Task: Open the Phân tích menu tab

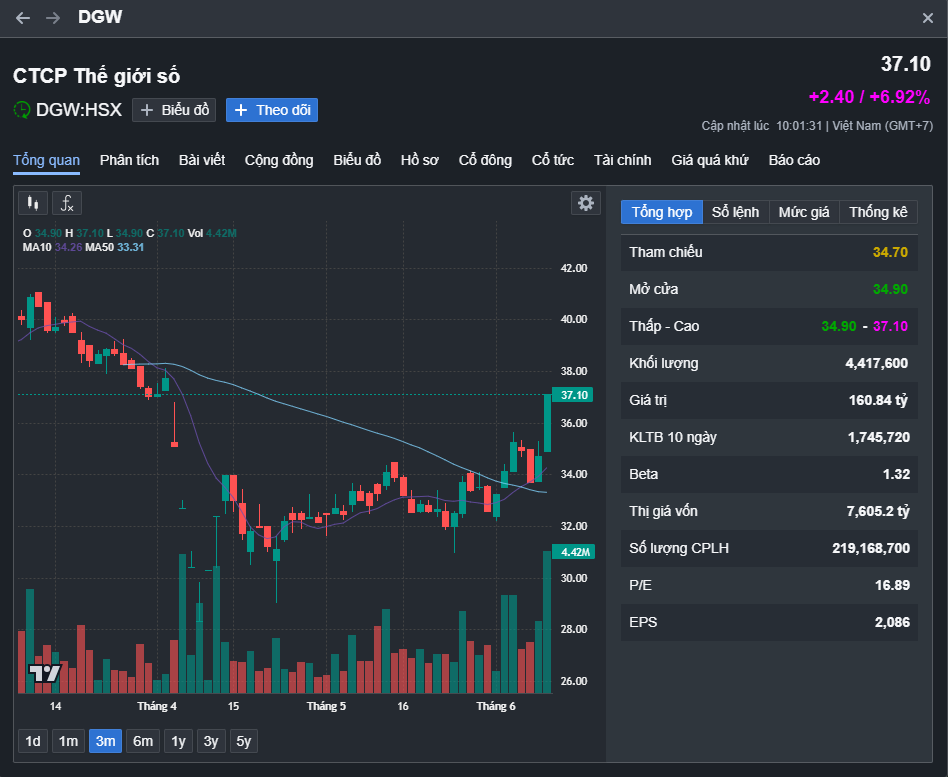Action: pos(129,160)
